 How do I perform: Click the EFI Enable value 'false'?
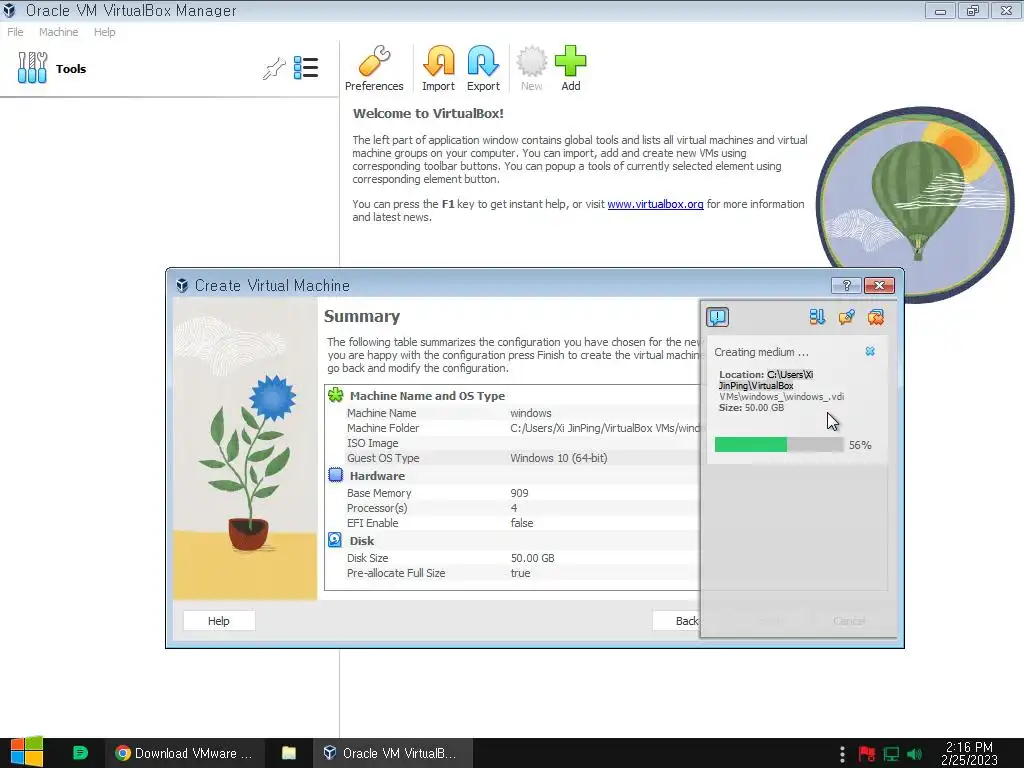[522, 523]
